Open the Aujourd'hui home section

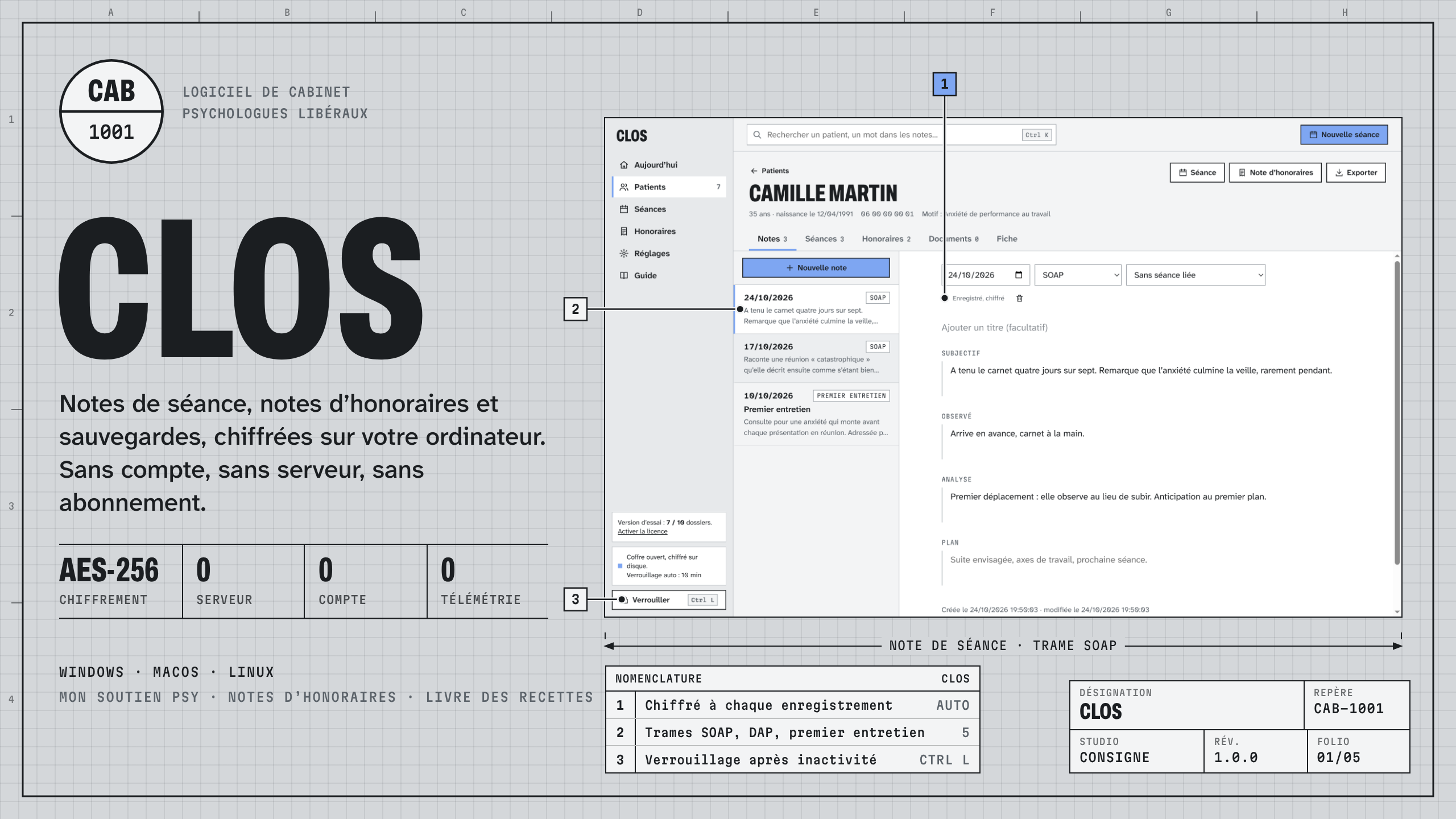[669, 165]
